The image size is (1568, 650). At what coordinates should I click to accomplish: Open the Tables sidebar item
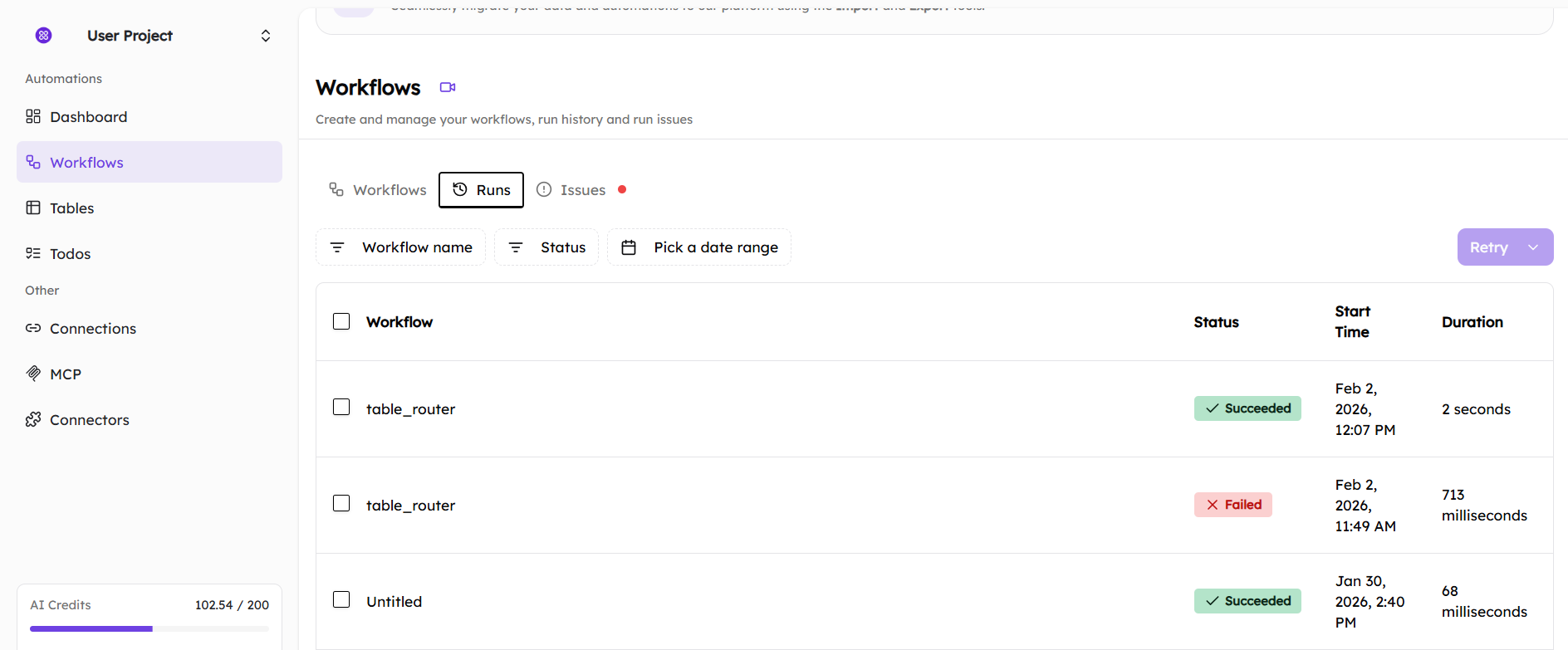(71, 208)
